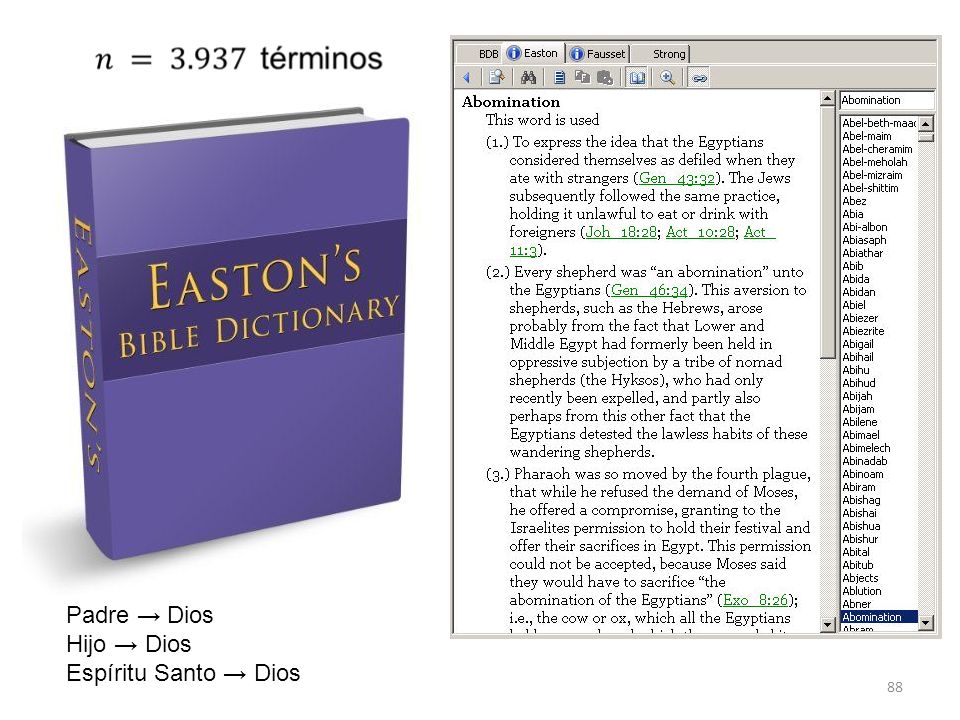Viewport: 960px width, 720px height.
Task: Go back with the blue arrow icon
Action: 467,78
